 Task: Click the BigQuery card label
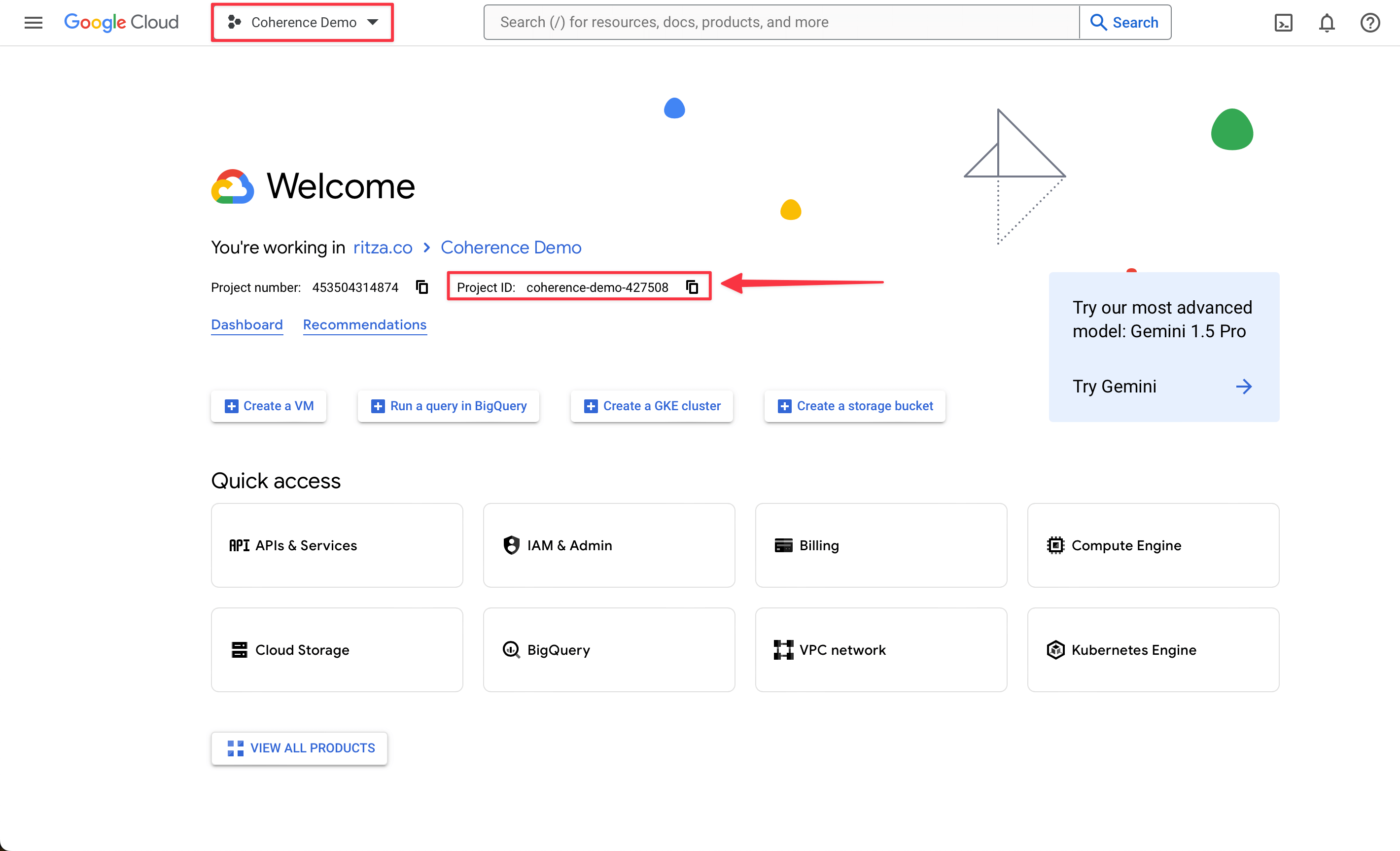click(x=559, y=650)
